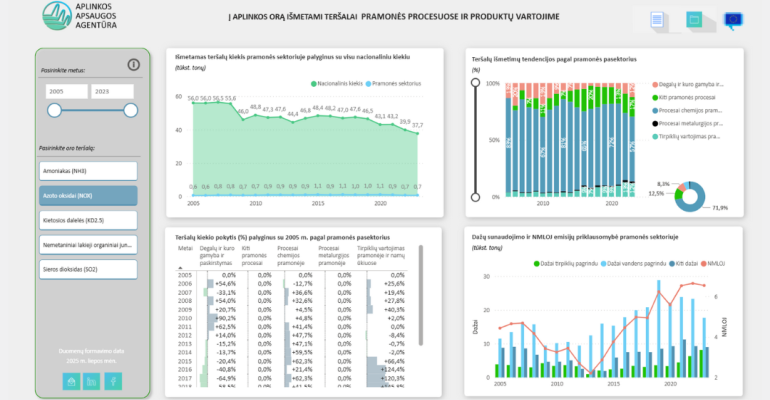Image resolution: width=770 pixels, height=400 pixels.
Task: Toggle the Azoto oksidai (NOX) pollutant filter
Action: (88, 196)
